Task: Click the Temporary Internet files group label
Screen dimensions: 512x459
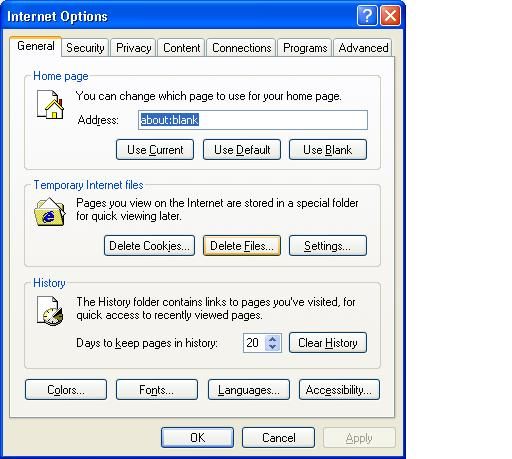Action: 88,185
